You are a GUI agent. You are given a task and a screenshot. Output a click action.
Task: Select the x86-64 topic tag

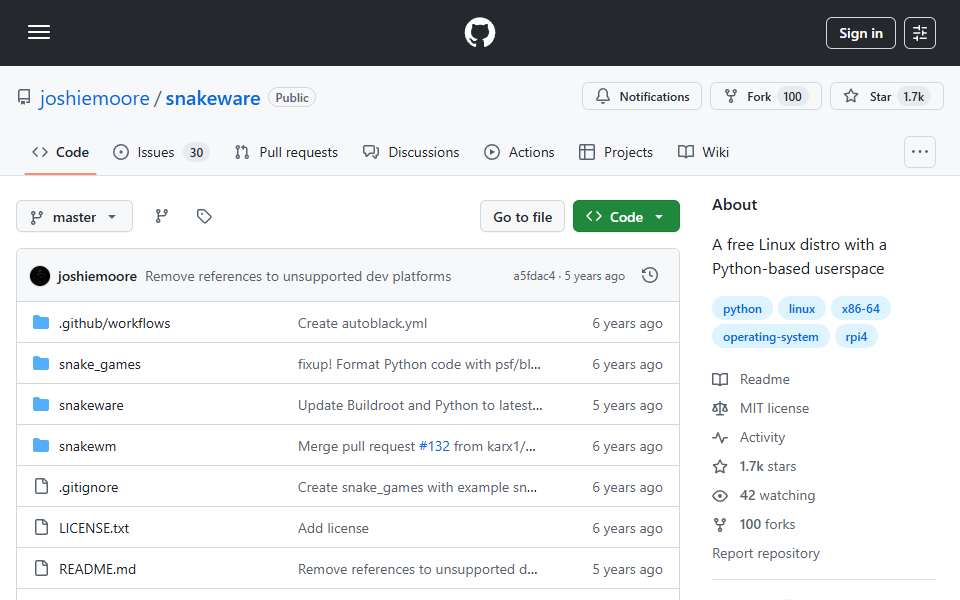pyautogui.click(x=860, y=309)
